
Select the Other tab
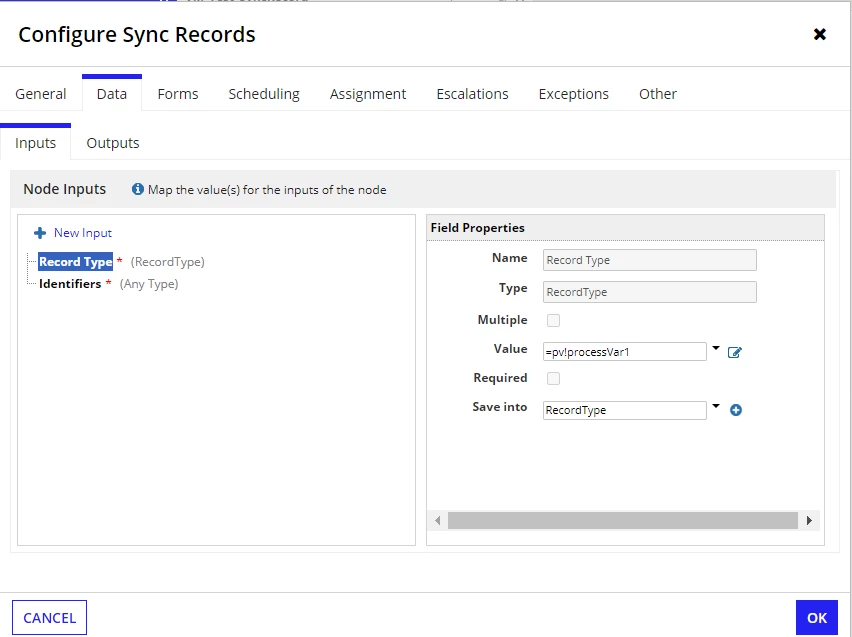pyautogui.click(x=657, y=94)
